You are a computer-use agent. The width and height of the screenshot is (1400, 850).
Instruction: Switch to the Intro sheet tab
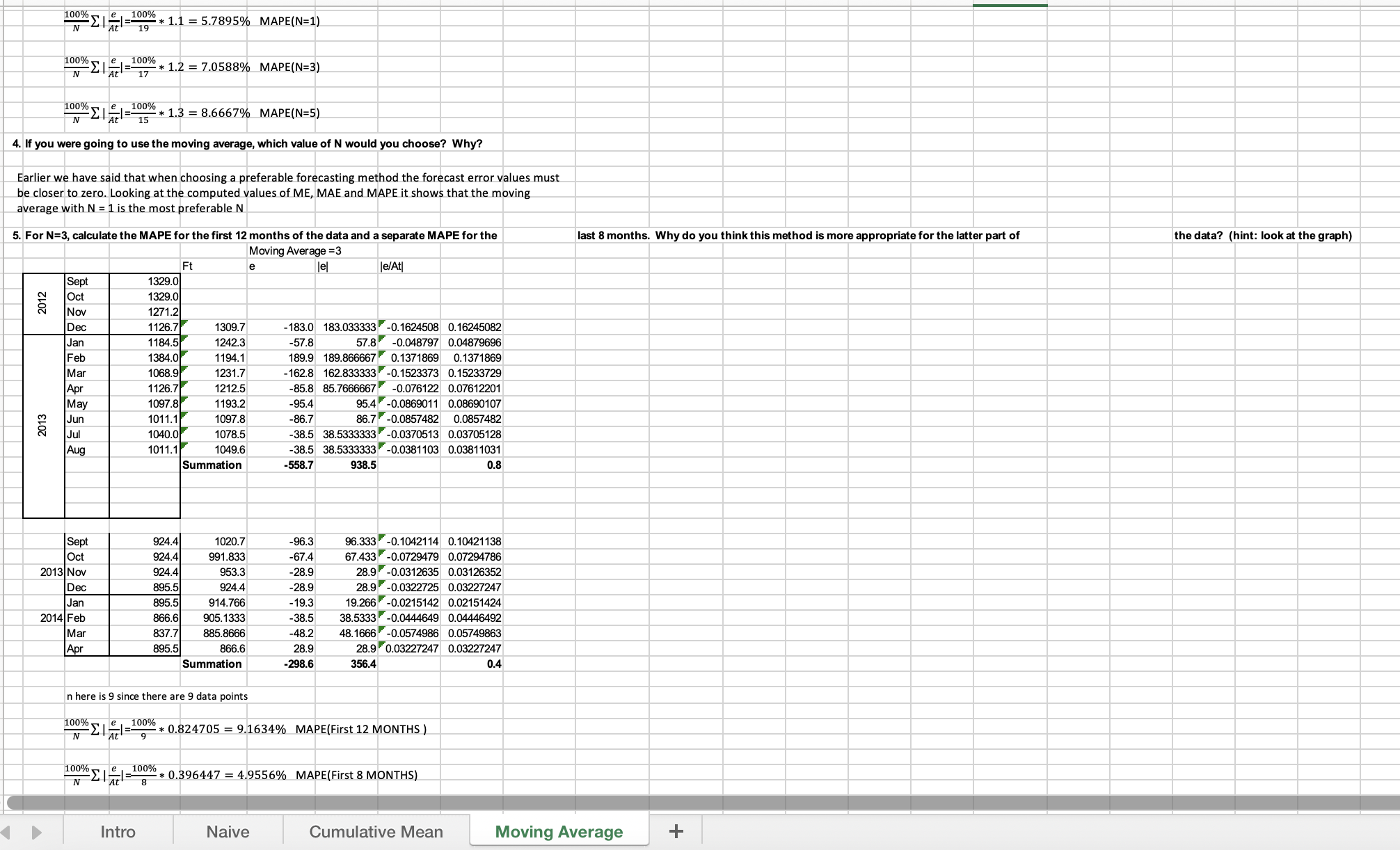pos(118,832)
